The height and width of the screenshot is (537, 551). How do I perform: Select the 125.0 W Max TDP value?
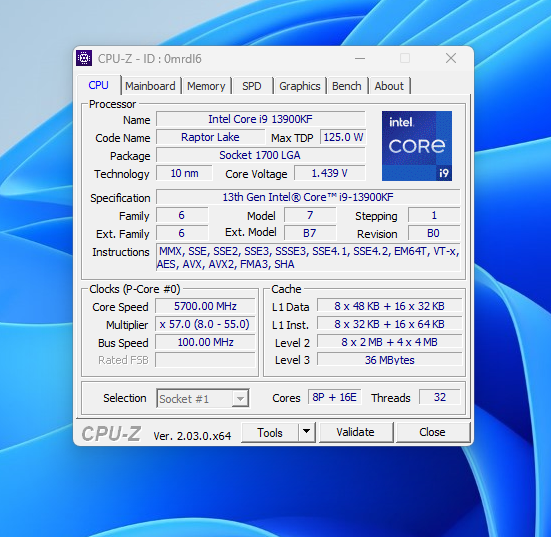click(343, 137)
